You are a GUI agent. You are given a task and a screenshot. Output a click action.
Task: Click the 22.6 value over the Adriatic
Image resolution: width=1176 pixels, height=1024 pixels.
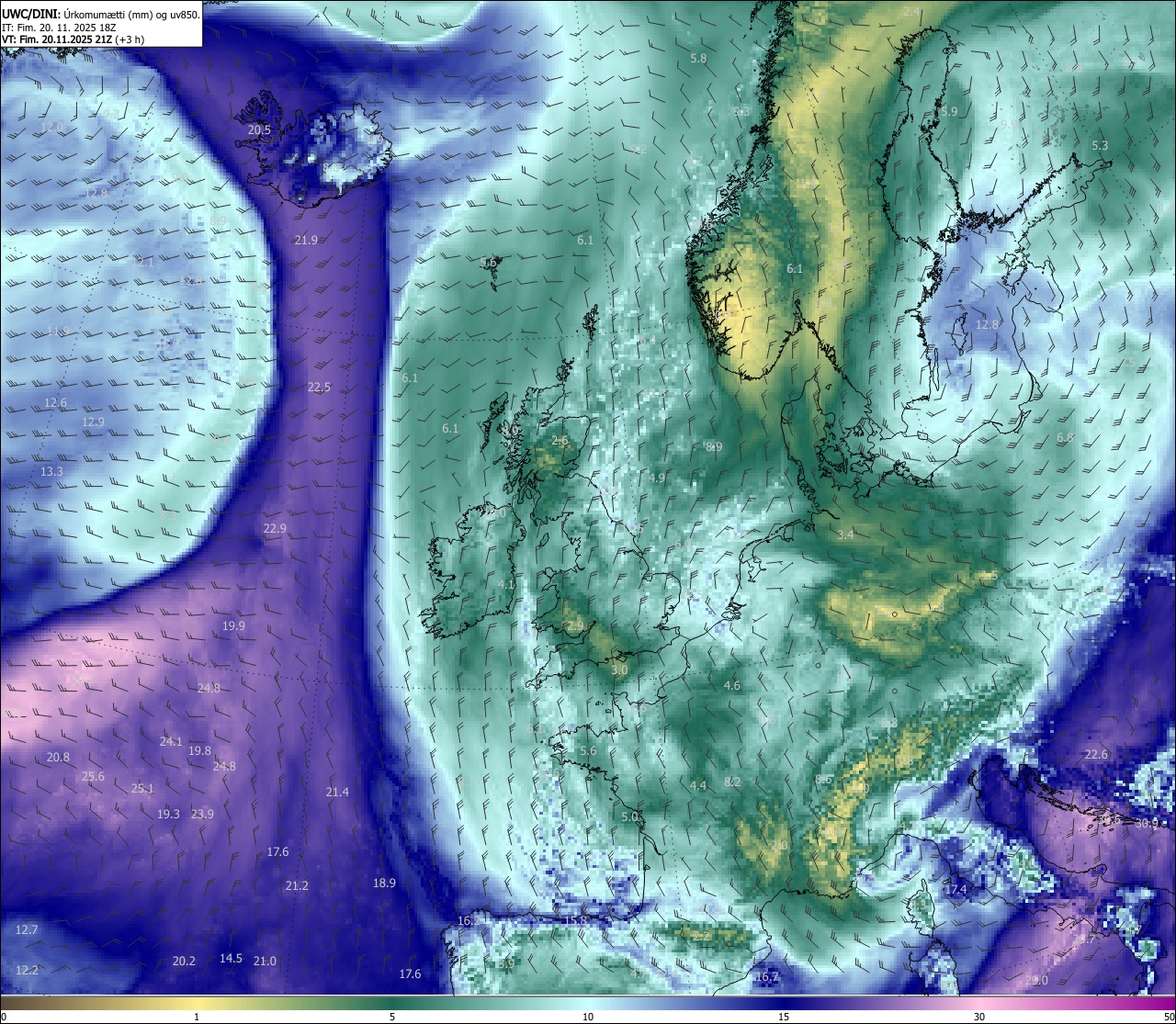click(1096, 754)
